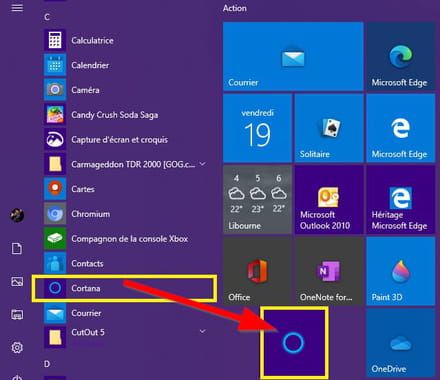Launch the Paint 3D tile
This screenshot has width=440, height=380.
click(400, 271)
